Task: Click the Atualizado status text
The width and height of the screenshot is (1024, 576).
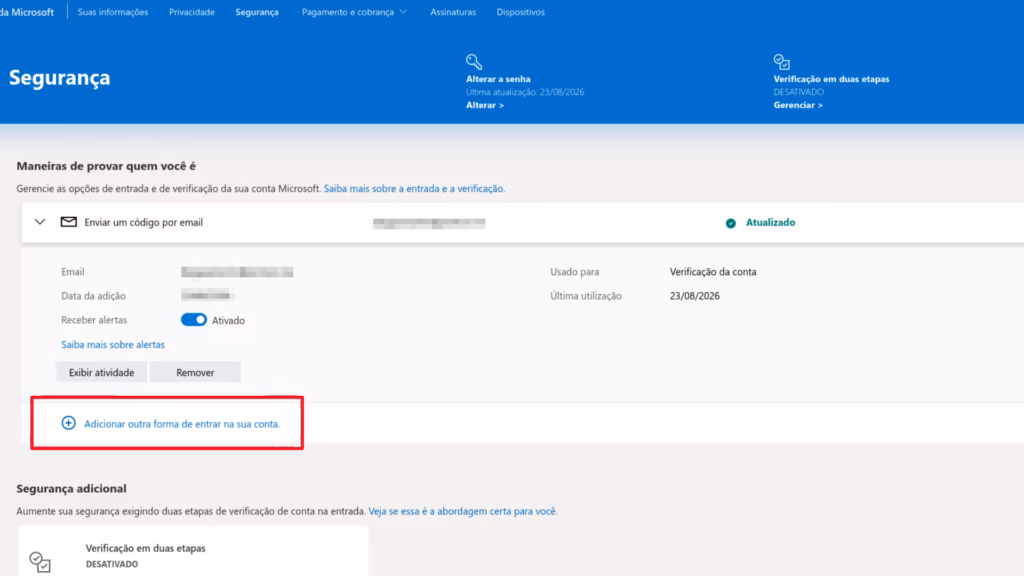Action: pos(771,223)
